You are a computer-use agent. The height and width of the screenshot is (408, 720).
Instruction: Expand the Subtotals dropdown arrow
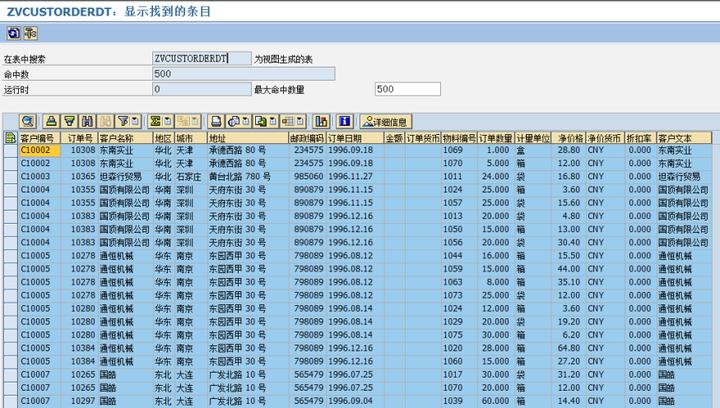(196, 121)
